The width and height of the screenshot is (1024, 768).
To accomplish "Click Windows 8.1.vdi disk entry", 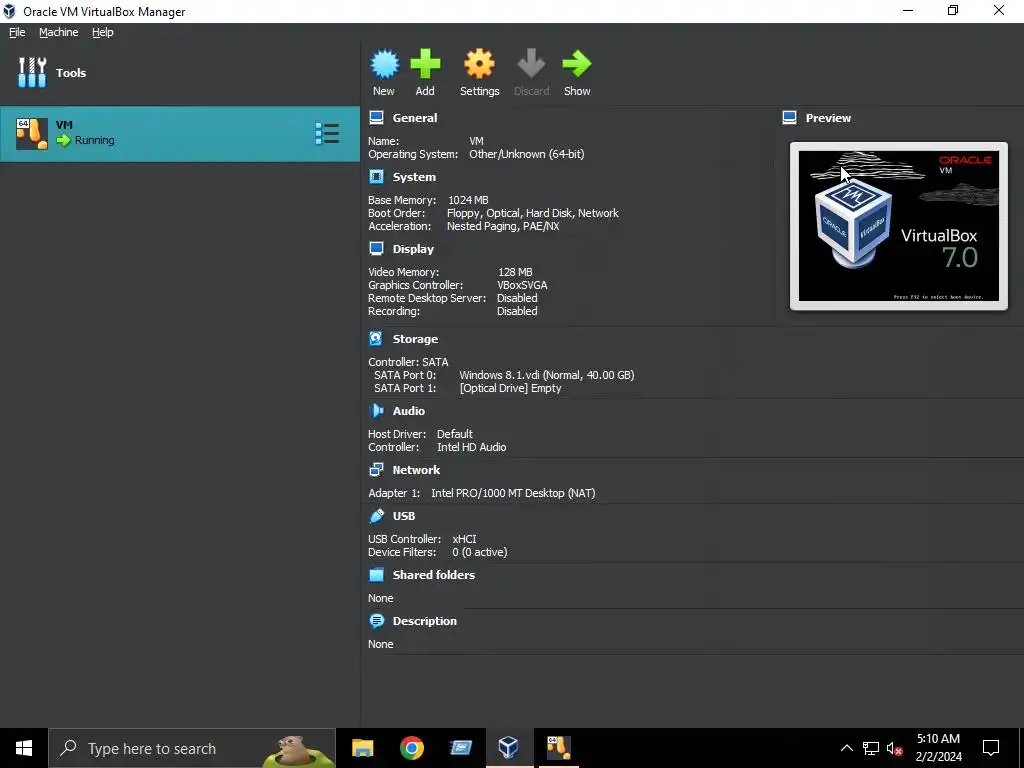I will 547,375.
